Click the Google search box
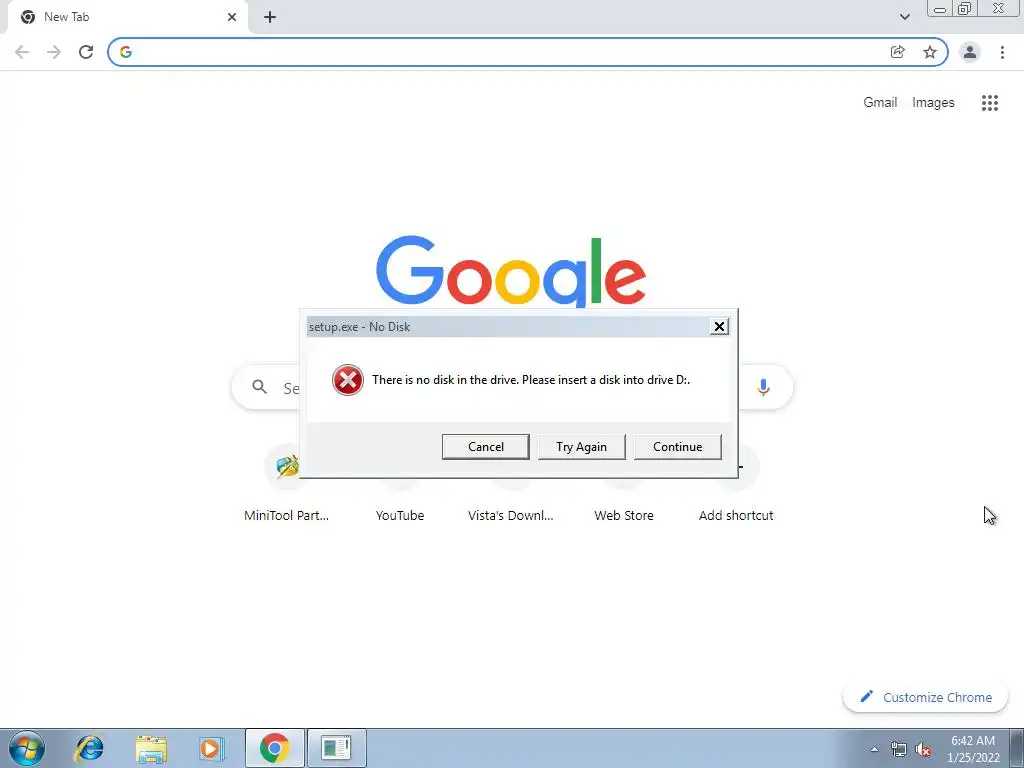The height and width of the screenshot is (768, 1024). pos(512,387)
